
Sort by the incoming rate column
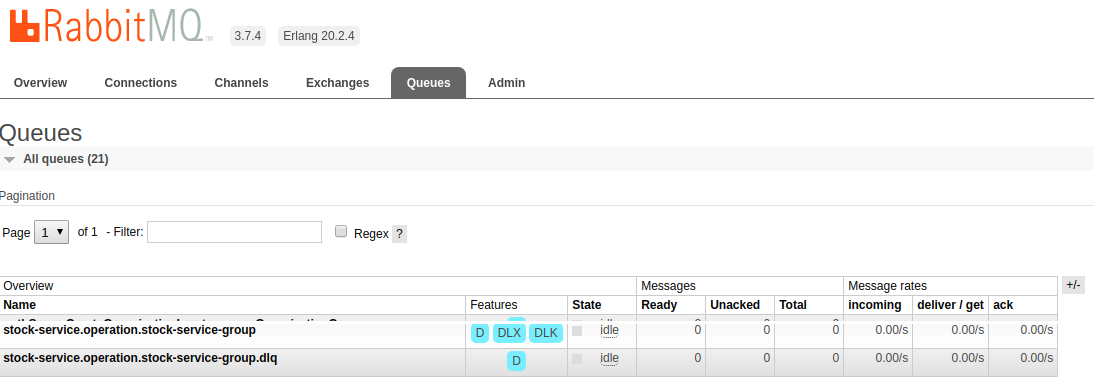click(x=874, y=304)
